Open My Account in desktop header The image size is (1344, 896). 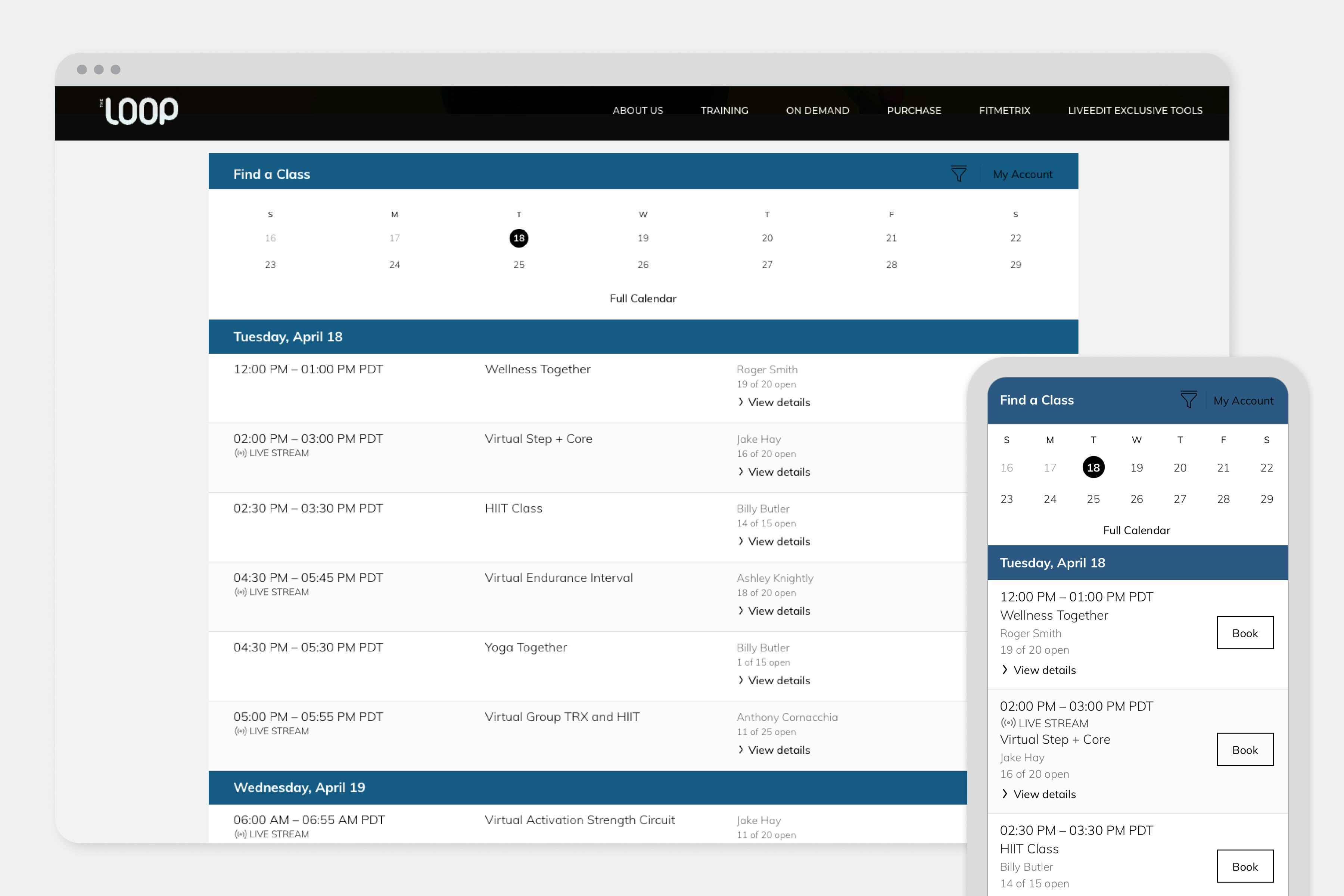tap(1022, 174)
